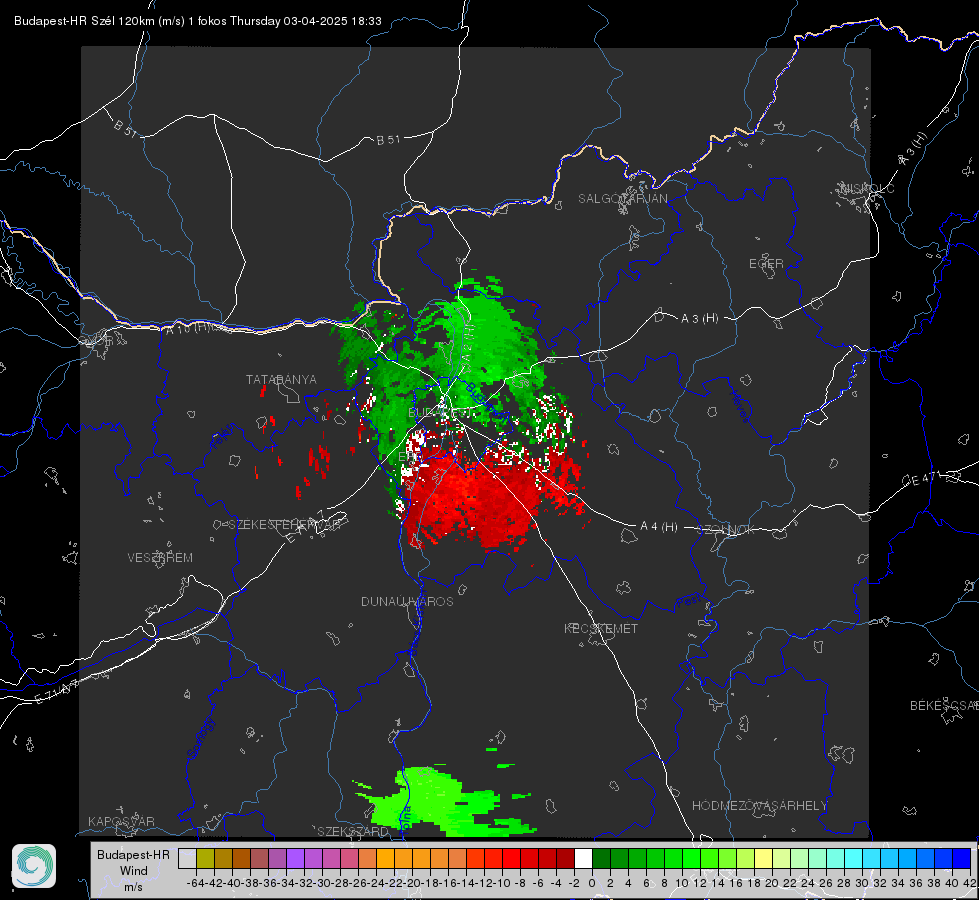Image resolution: width=979 pixels, height=900 pixels.
Task: Click the light gray first legend swatch
Action: 187,858
